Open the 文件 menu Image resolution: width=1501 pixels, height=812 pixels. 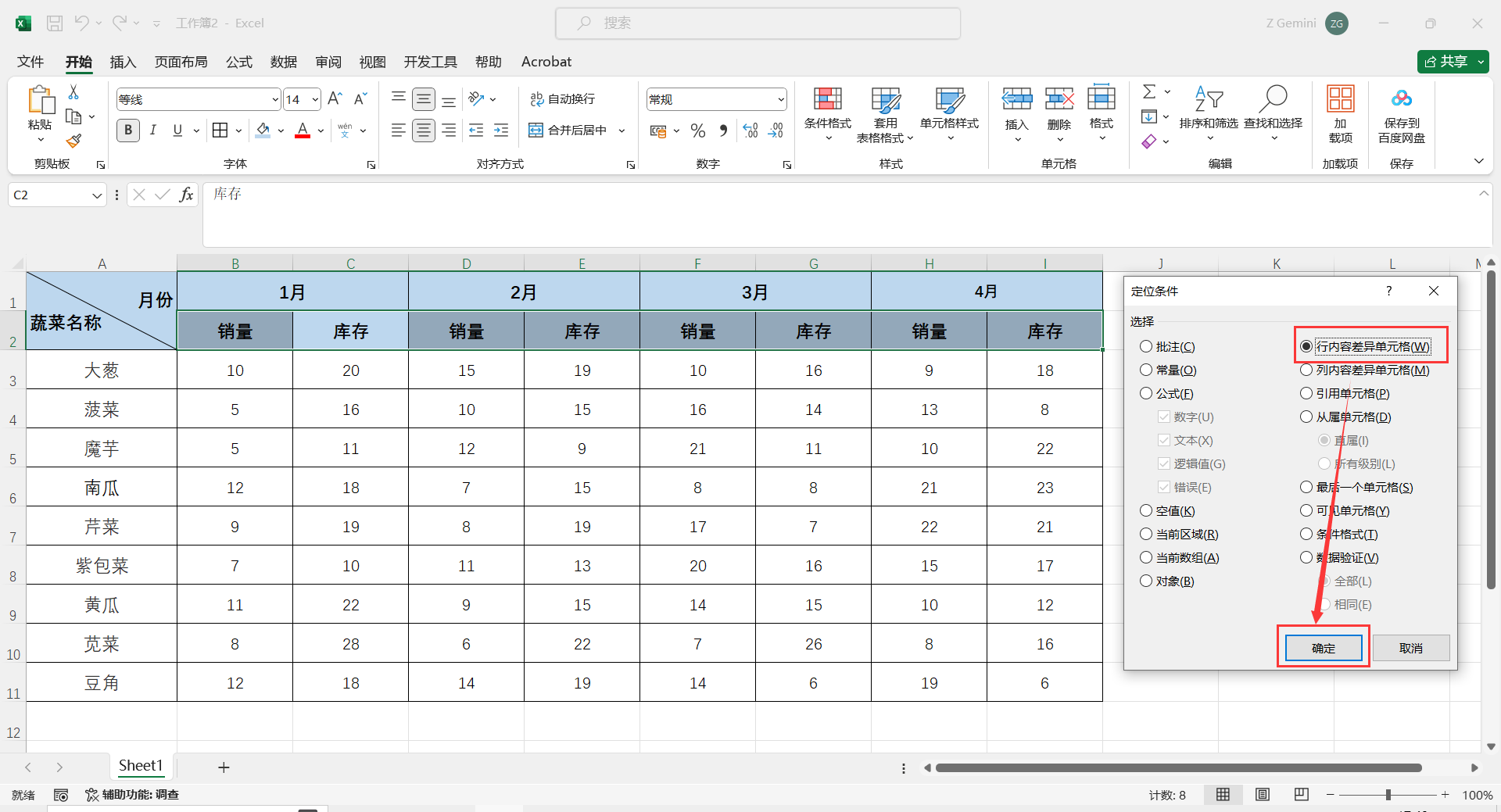(x=30, y=62)
